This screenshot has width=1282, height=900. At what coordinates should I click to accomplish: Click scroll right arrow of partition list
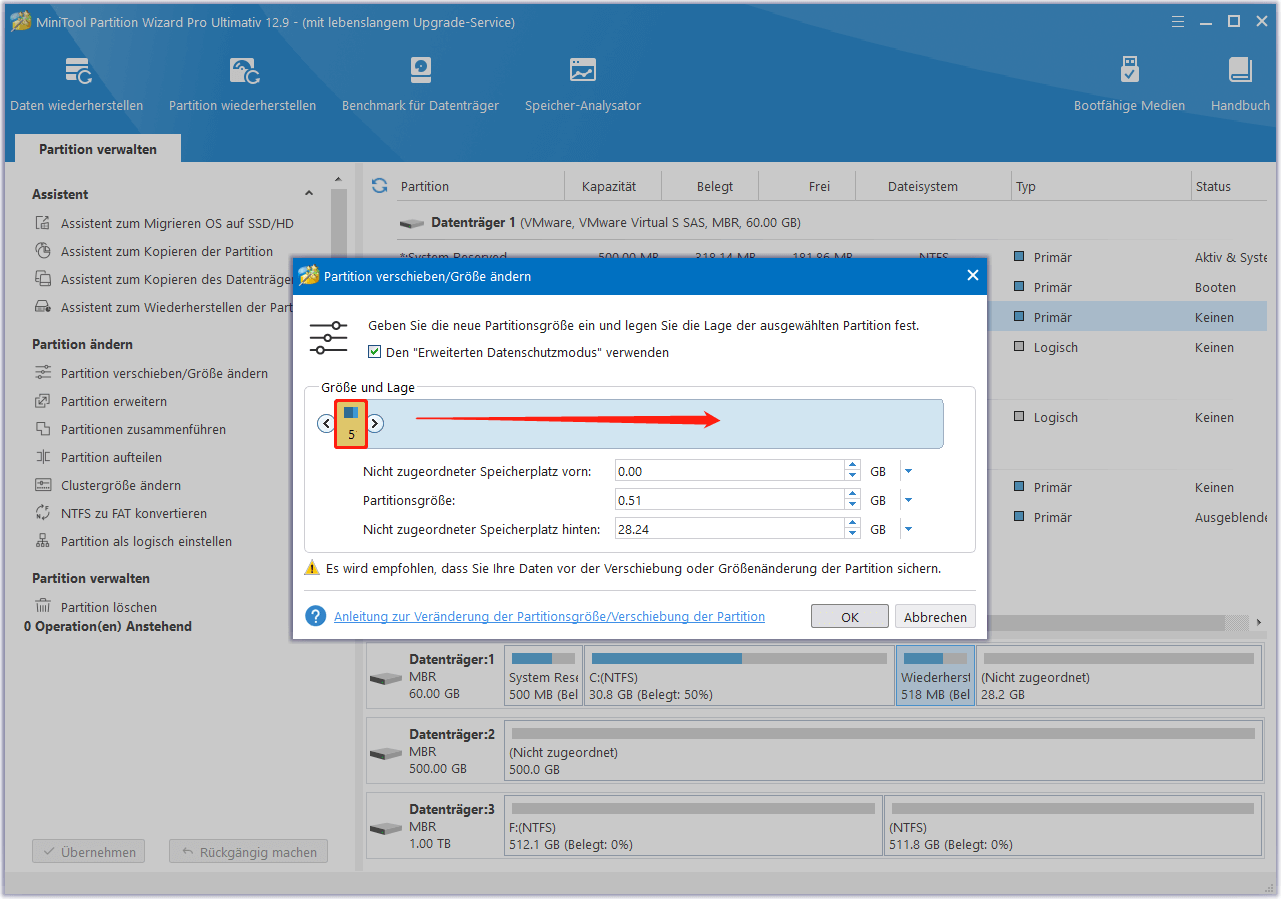(1259, 623)
